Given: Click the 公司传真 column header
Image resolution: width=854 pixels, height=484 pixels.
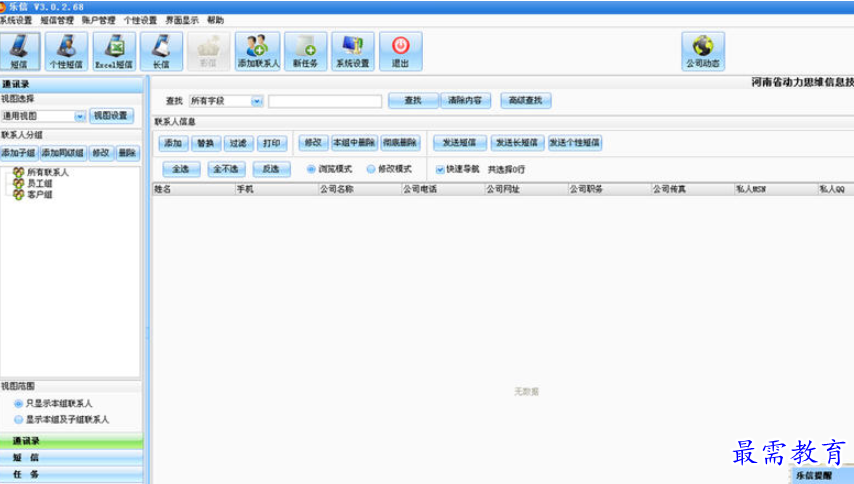Looking at the screenshot, I should [x=693, y=189].
